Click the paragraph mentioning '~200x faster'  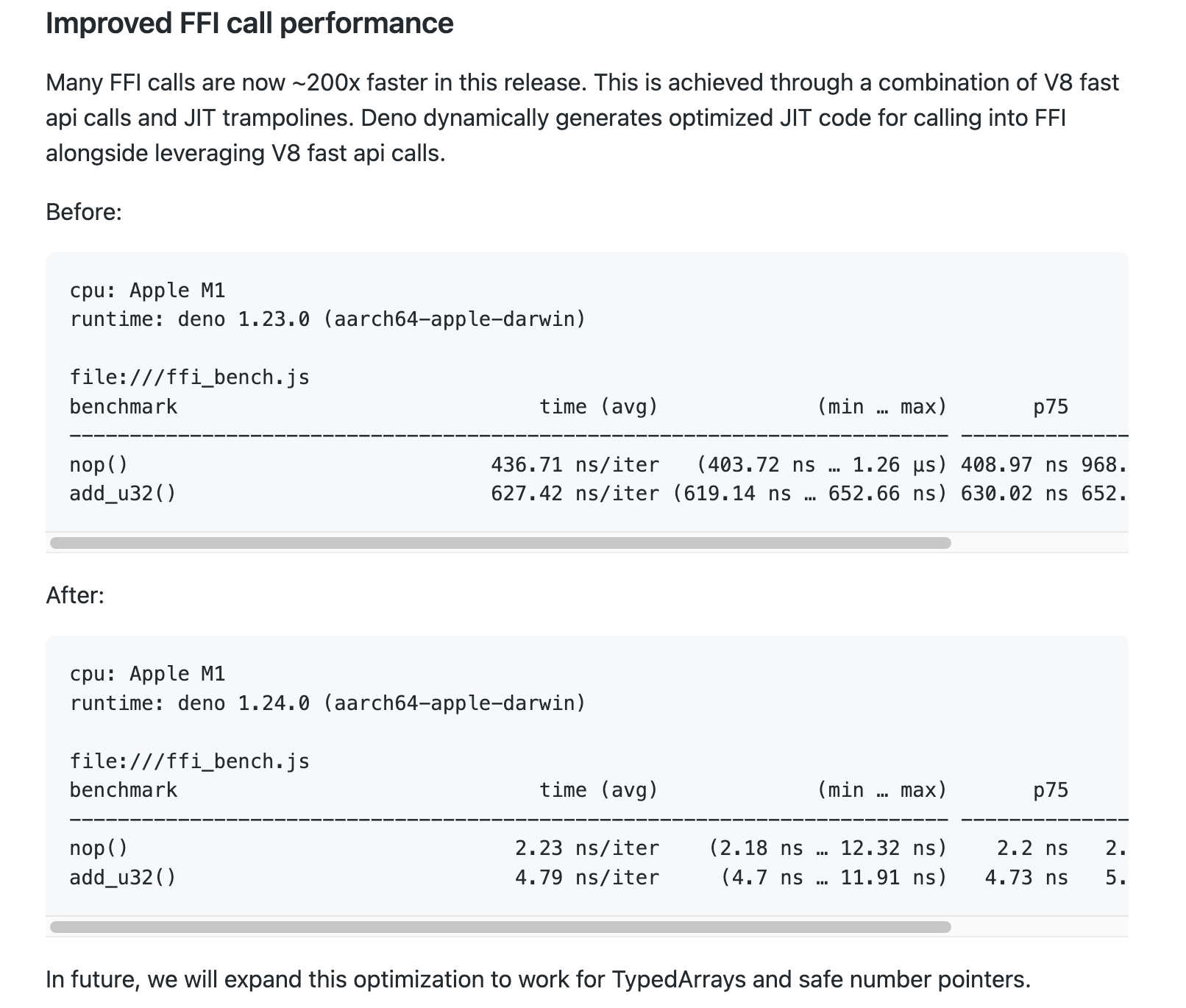[x=582, y=118]
